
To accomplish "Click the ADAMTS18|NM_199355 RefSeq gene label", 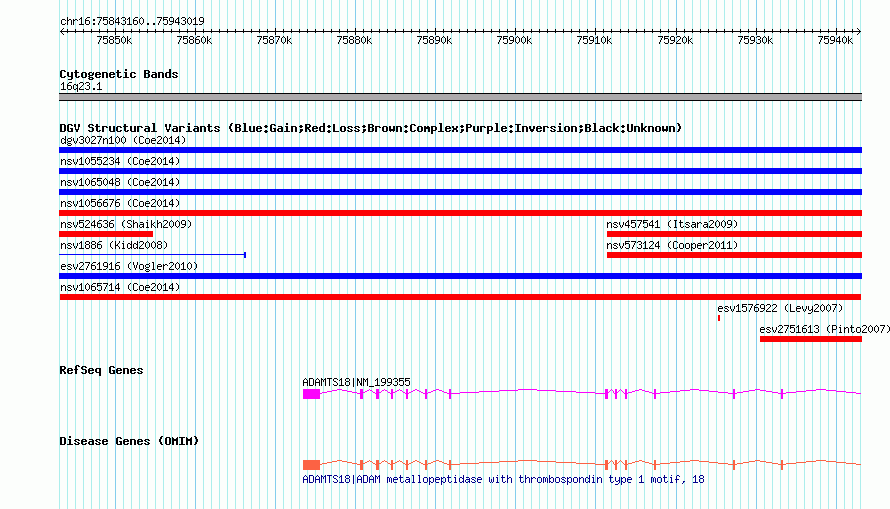I will (356, 382).
